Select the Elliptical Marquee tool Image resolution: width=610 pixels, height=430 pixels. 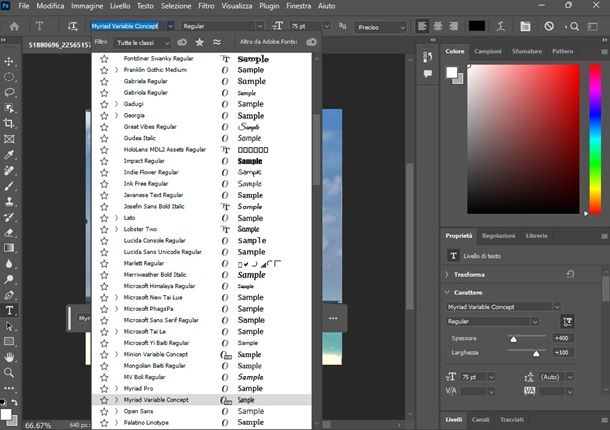9,77
